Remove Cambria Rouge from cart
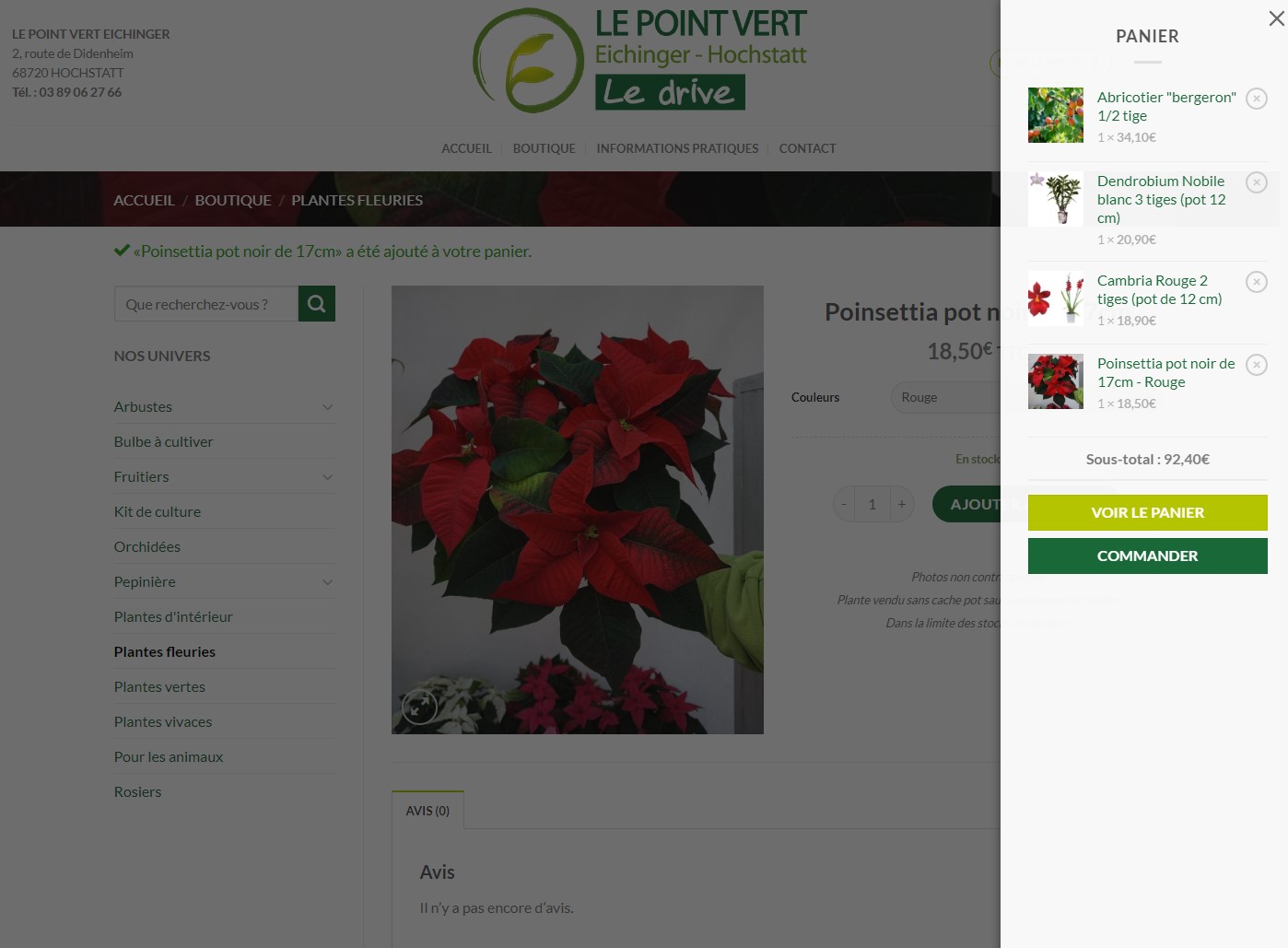The image size is (1288, 948). pyautogui.click(x=1257, y=282)
